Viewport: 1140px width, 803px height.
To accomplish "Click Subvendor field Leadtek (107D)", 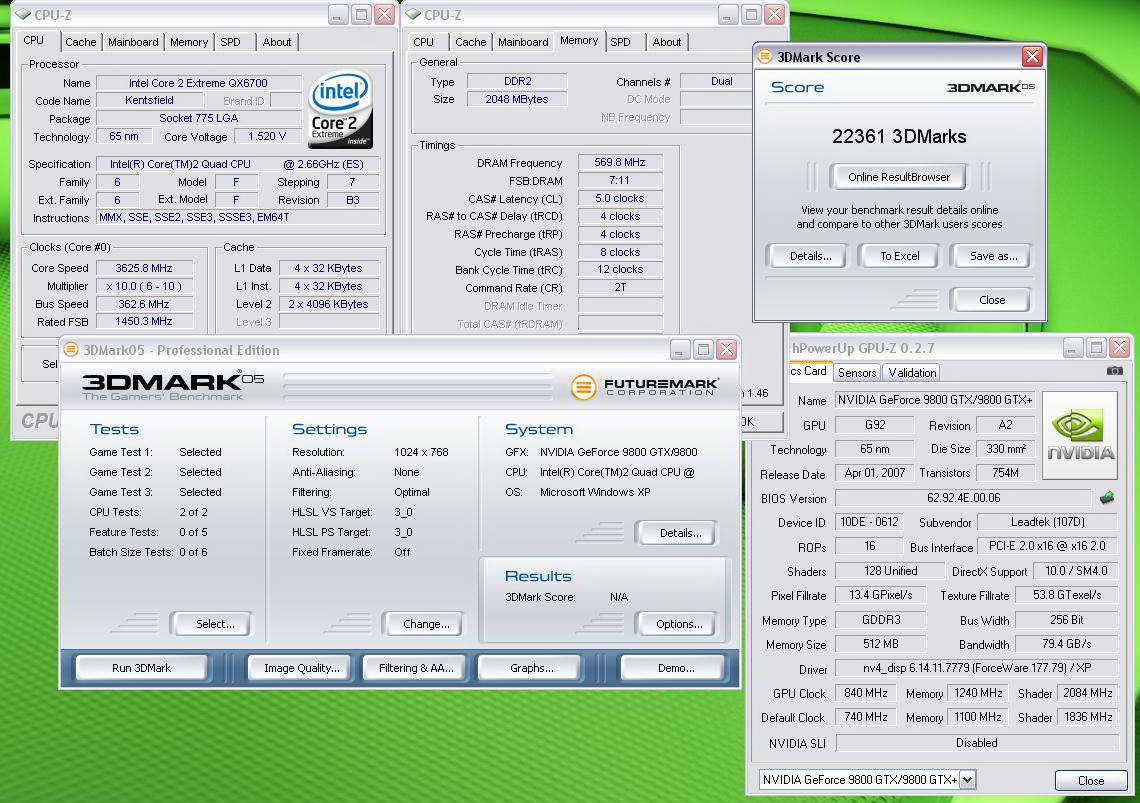I will 1048,522.
